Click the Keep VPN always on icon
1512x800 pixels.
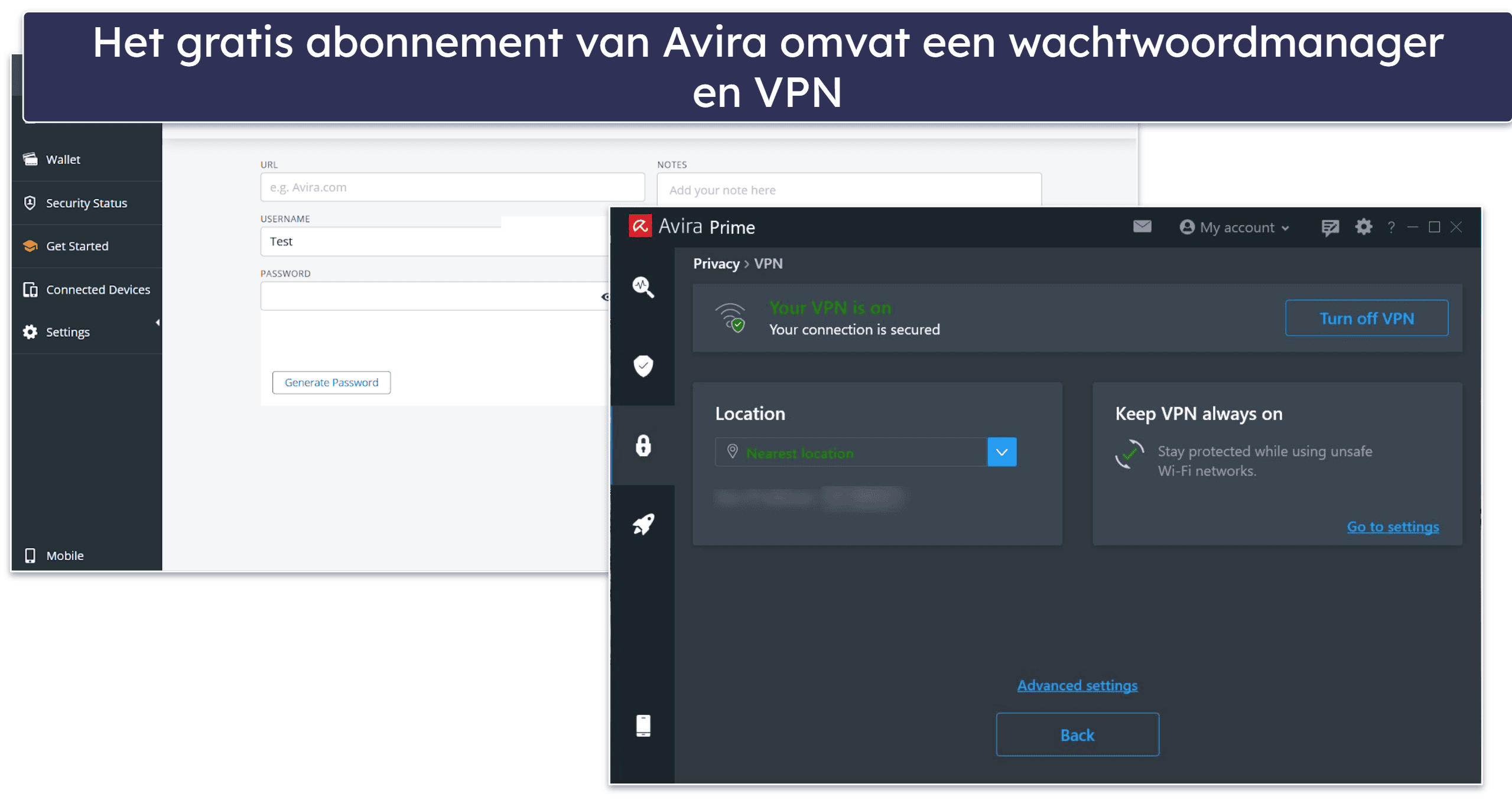tap(1129, 454)
